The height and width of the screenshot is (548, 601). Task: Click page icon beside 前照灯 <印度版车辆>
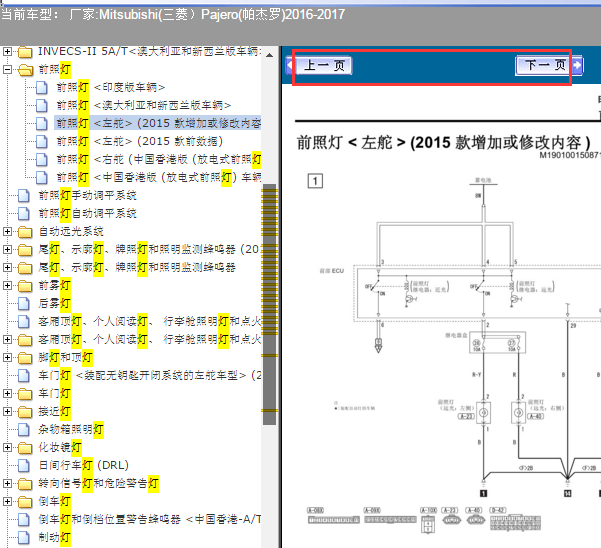(x=42, y=87)
